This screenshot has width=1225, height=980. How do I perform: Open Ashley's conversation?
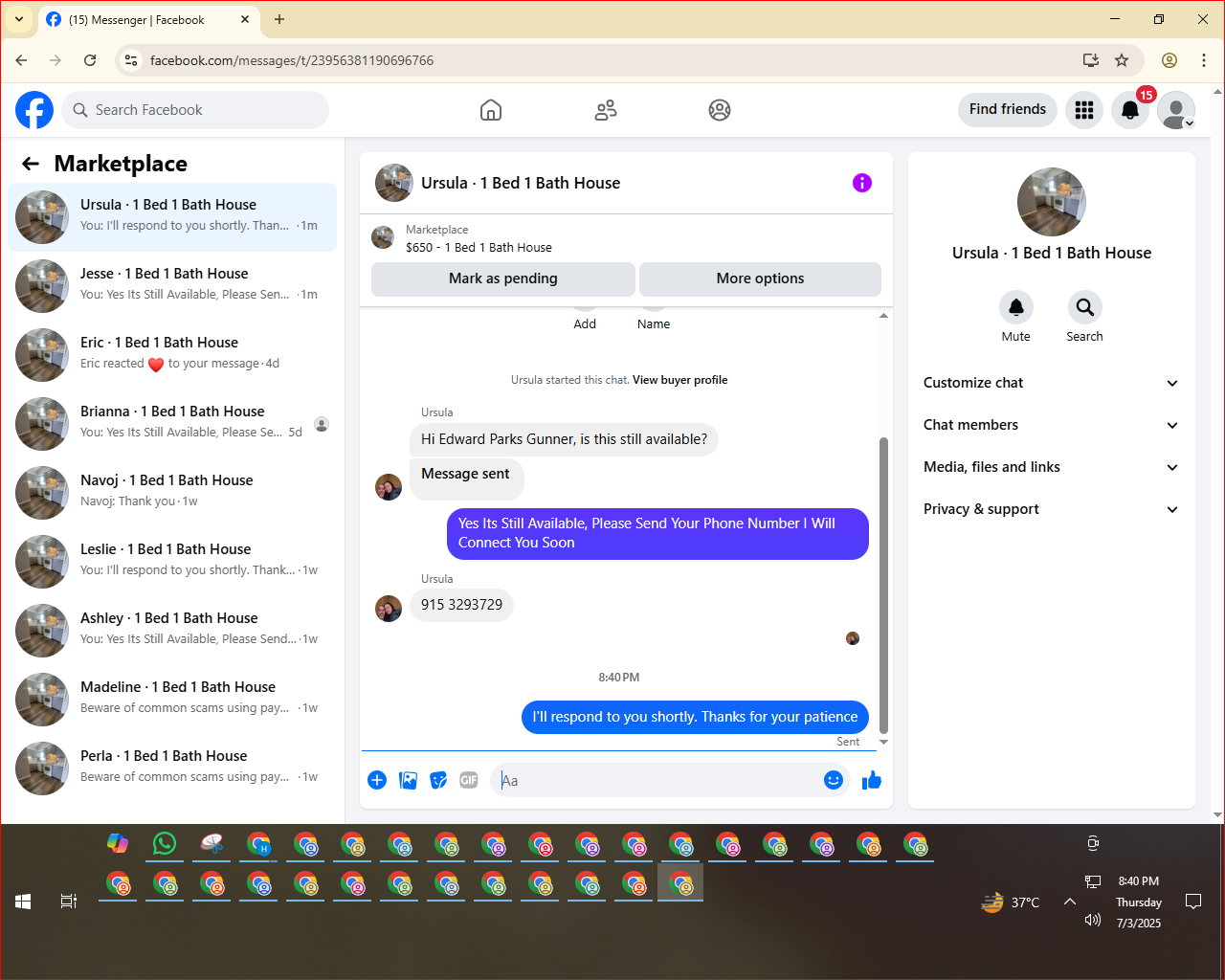click(x=172, y=631)
